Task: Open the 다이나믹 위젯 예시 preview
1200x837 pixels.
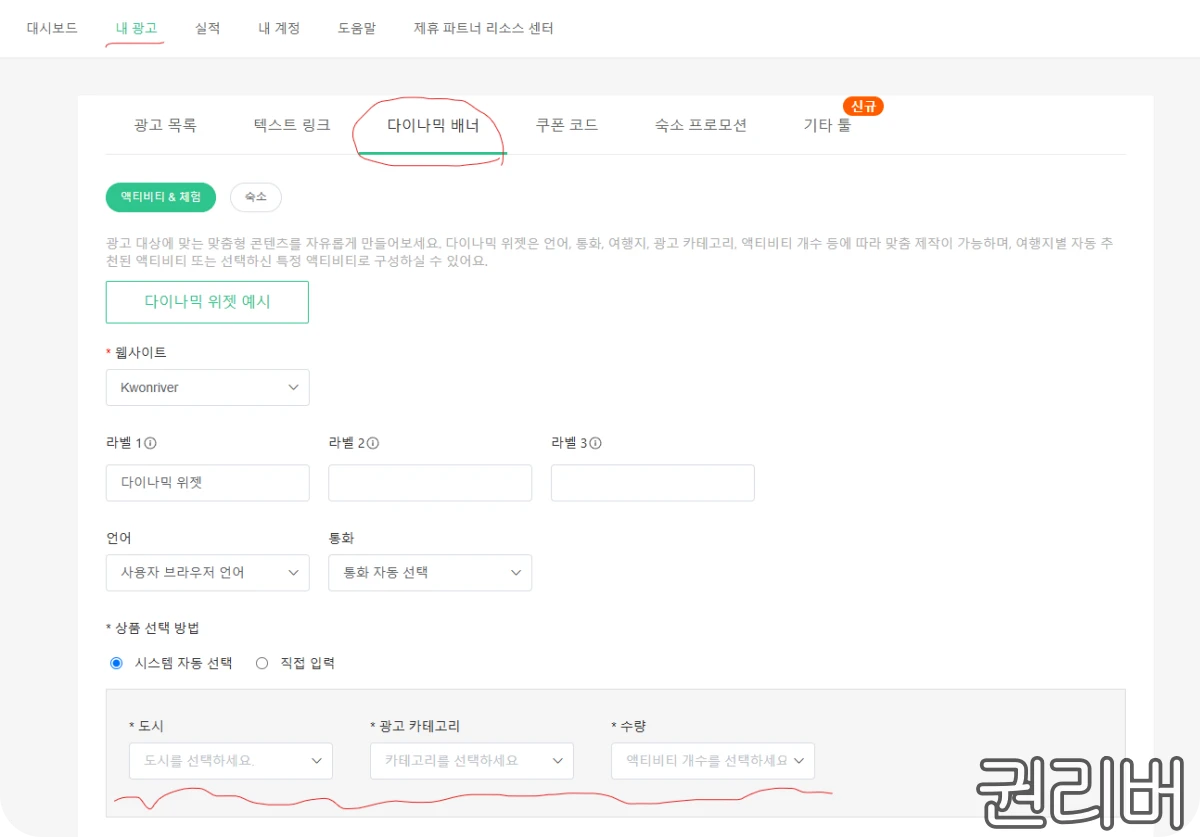Action: click(x=207, y=302)
